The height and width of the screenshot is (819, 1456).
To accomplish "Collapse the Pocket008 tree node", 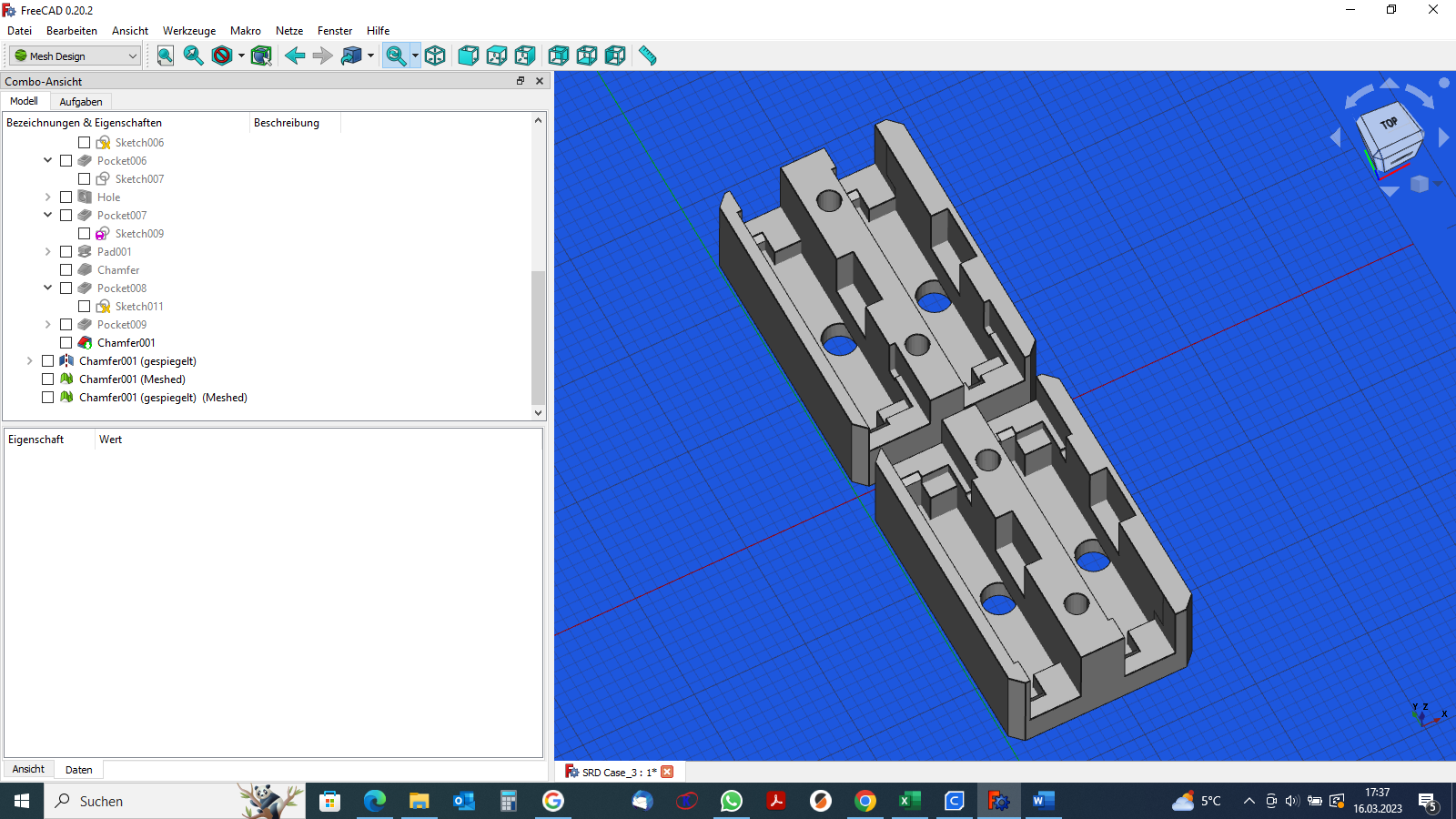I will click(48, 288).
